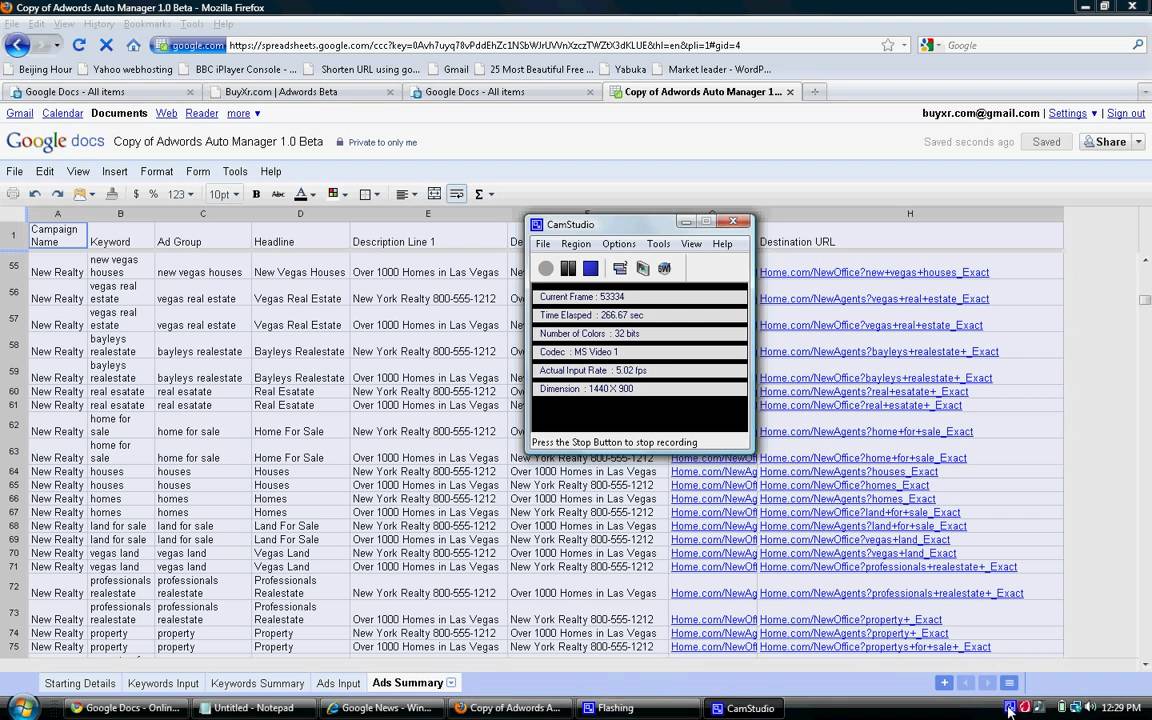This screenshot has height=720, width=1152.
Task: Open the Gmail link in top bar
Action: pos(20,113)
